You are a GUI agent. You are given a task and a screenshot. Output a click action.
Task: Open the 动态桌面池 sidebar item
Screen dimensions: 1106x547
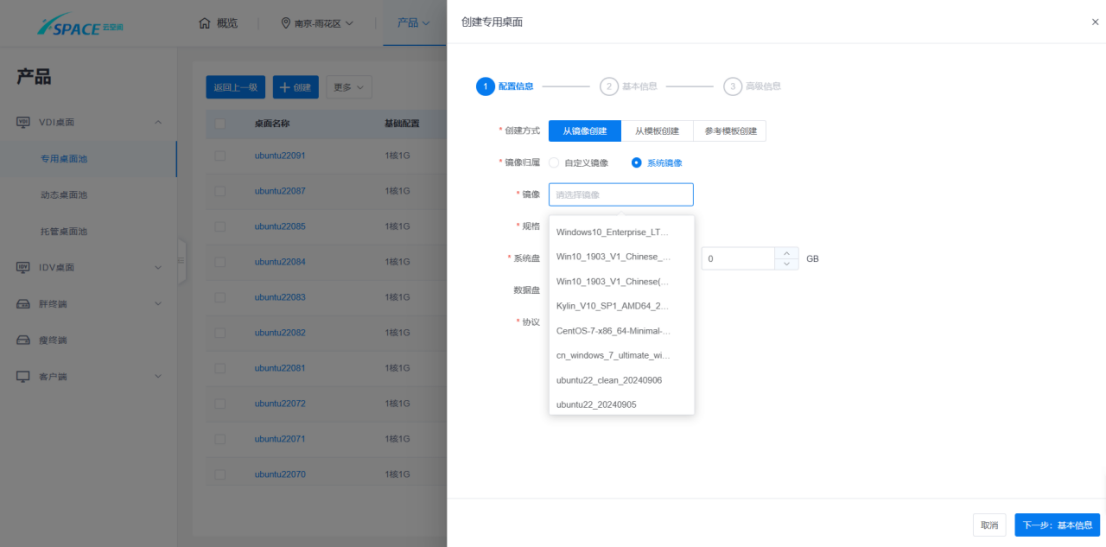pos(64,195)
